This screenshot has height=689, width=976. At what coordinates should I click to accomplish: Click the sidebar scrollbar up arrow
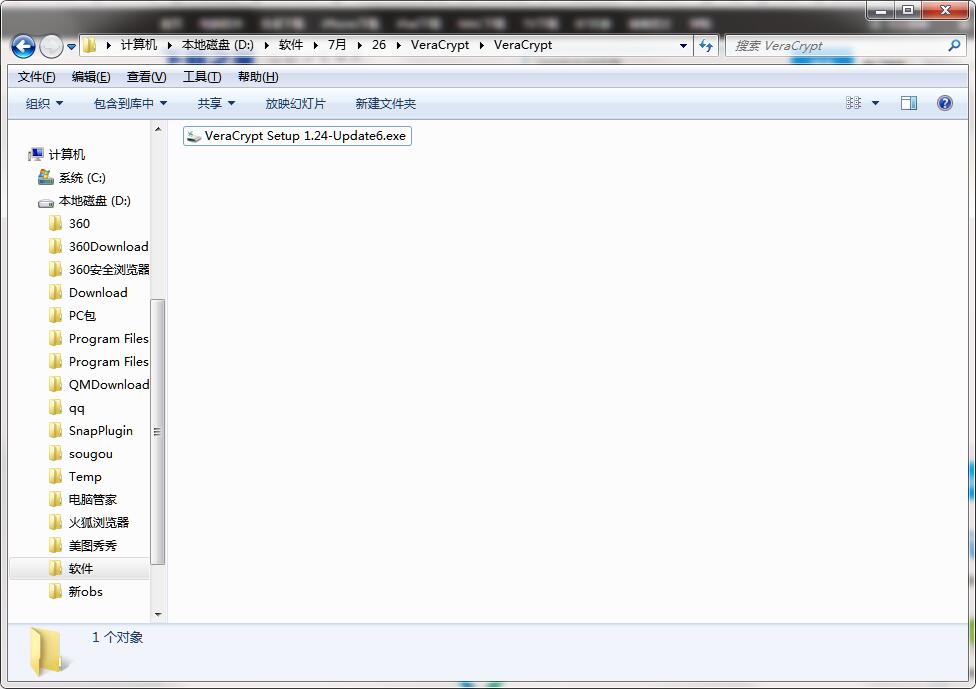pyautogui.click(x=158, y=129)
